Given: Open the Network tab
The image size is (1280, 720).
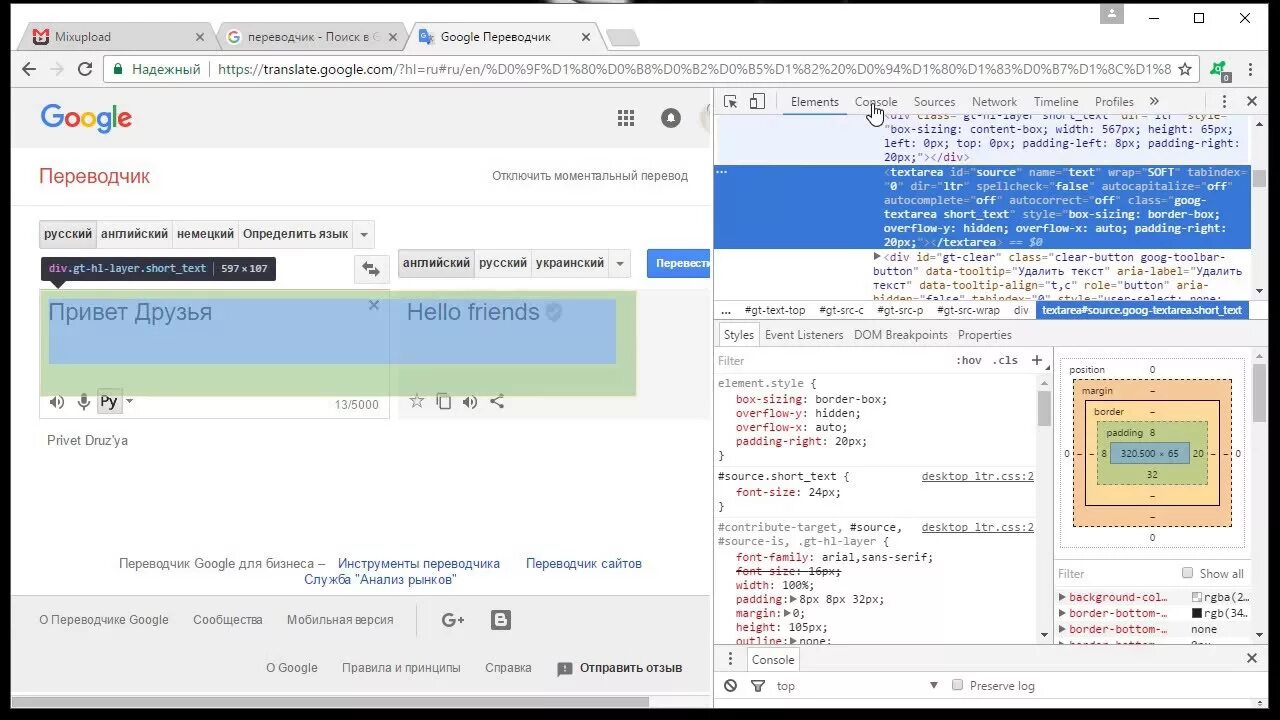Looking at the screenshot, I should click(994, 101).
